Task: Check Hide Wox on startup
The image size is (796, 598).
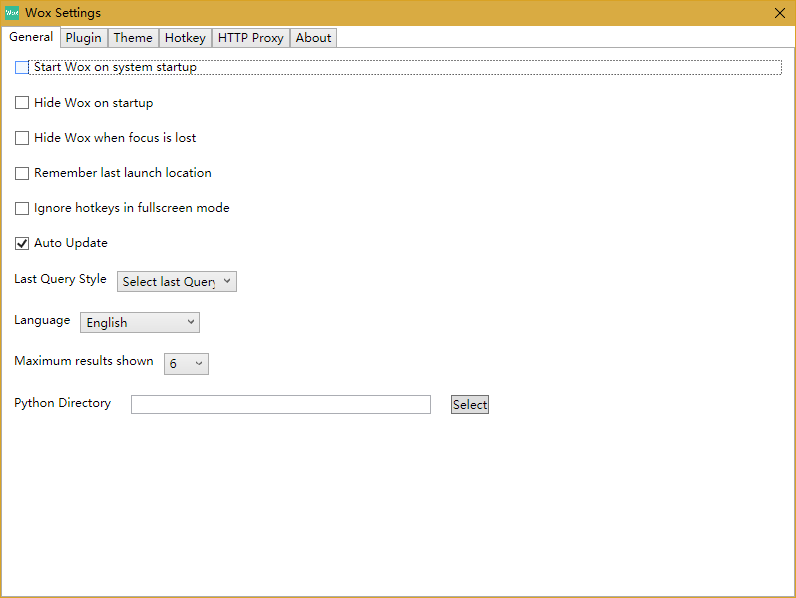Action: tap(22, 103)
